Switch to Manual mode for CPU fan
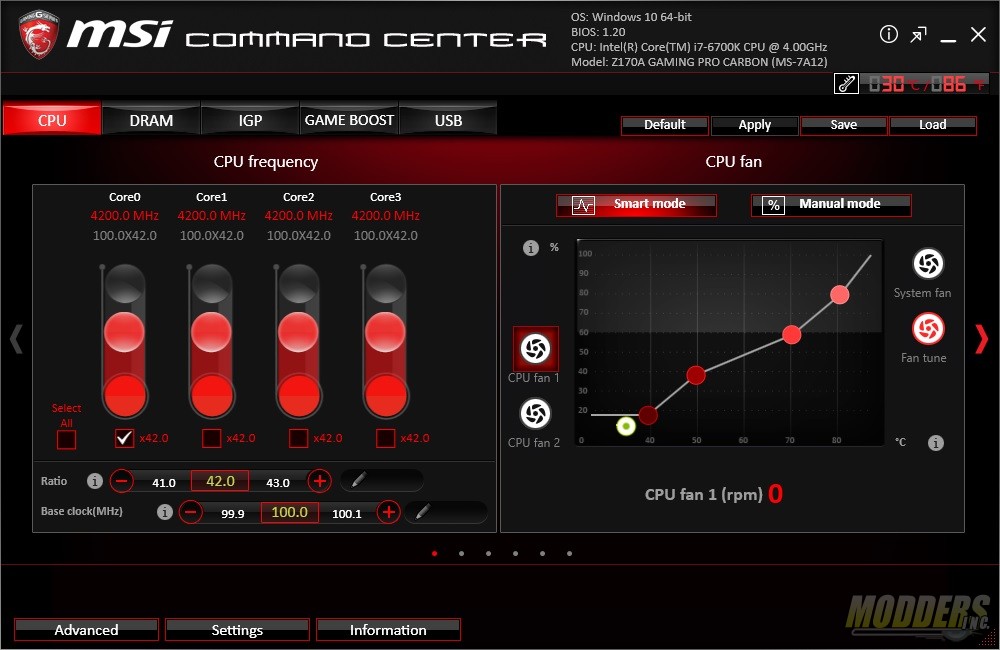Viewport: 1000px width, 650px height. point(831,205)
